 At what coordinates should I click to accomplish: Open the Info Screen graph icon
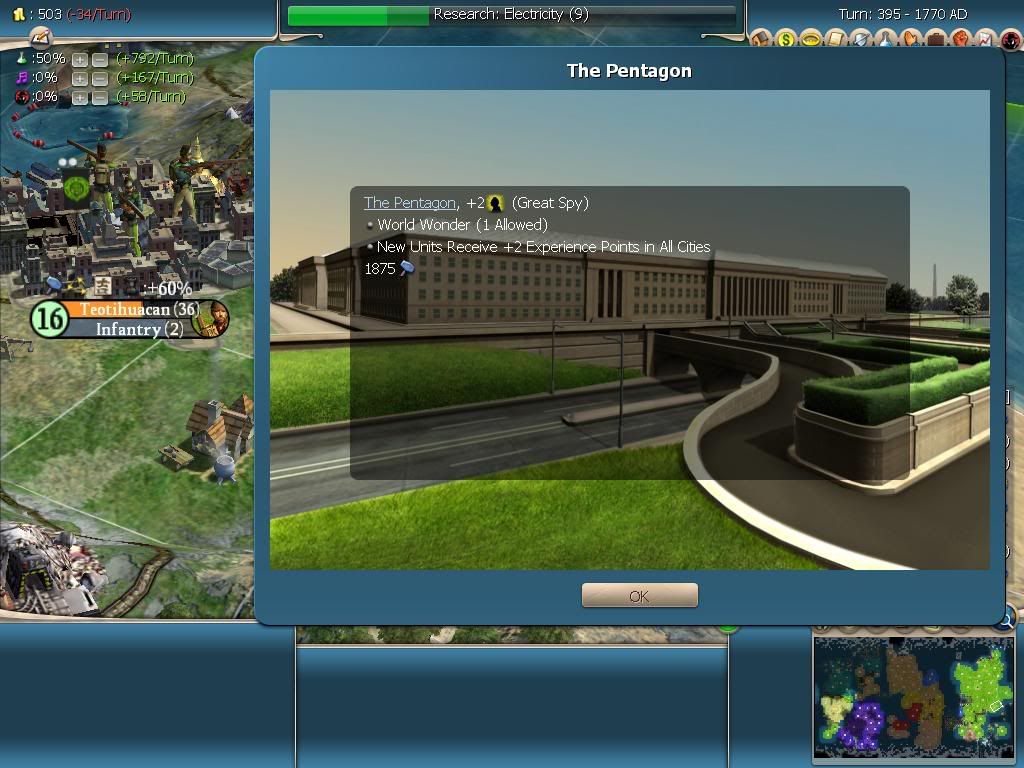pos(985,39)
